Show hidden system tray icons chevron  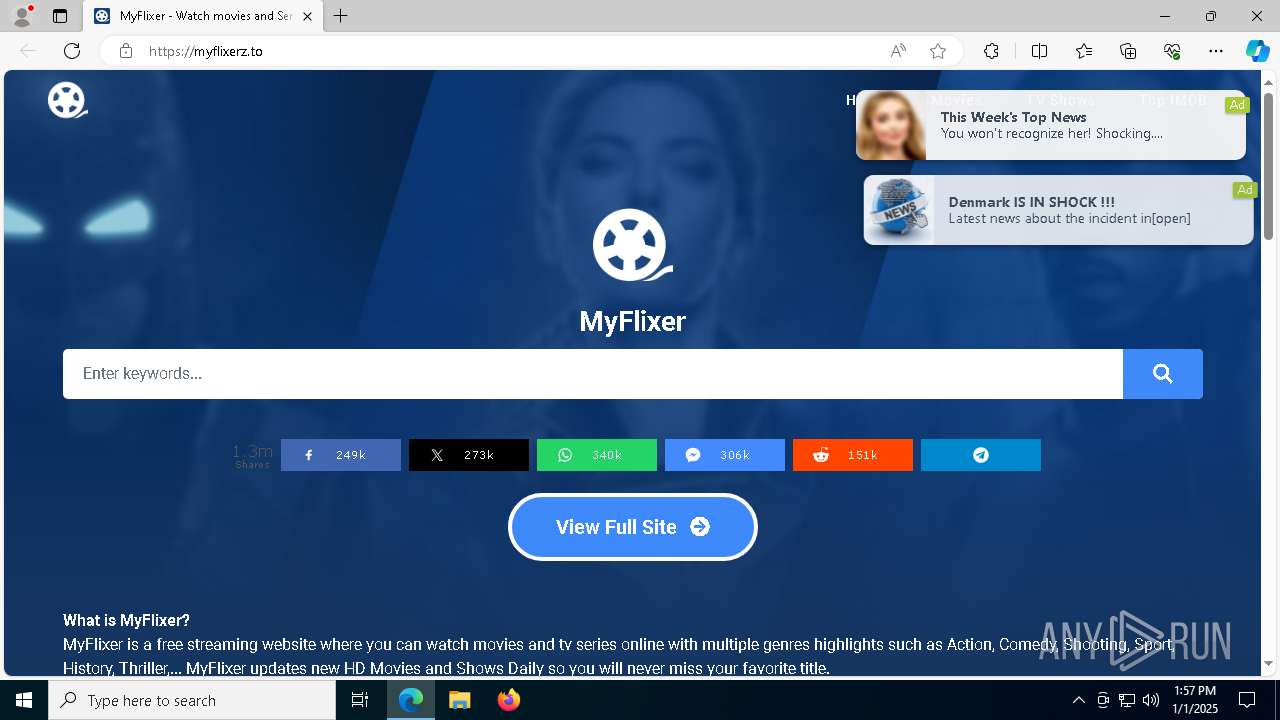pyautogui.click(x=1078, y=700)
